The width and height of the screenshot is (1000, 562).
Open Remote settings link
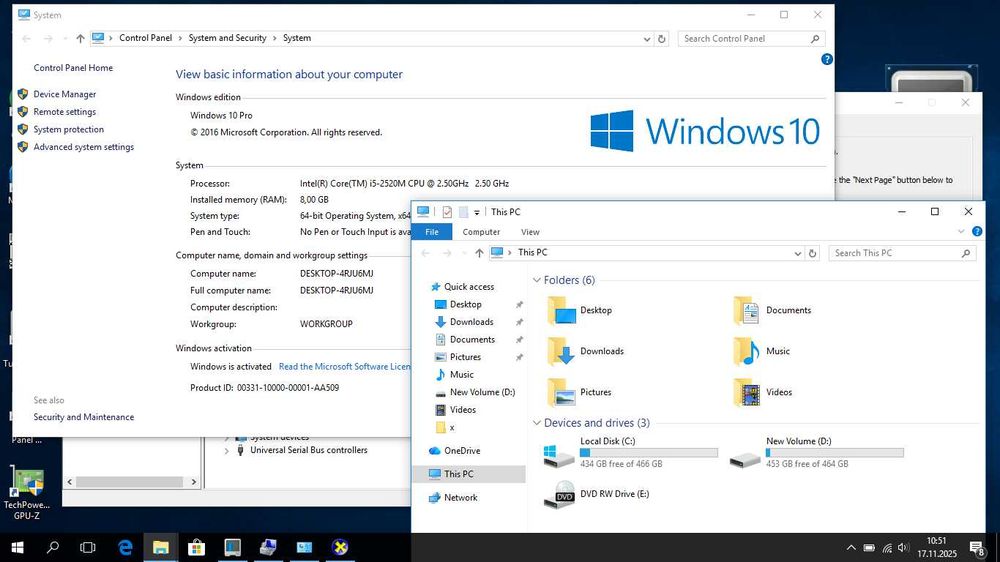(64, 112)
